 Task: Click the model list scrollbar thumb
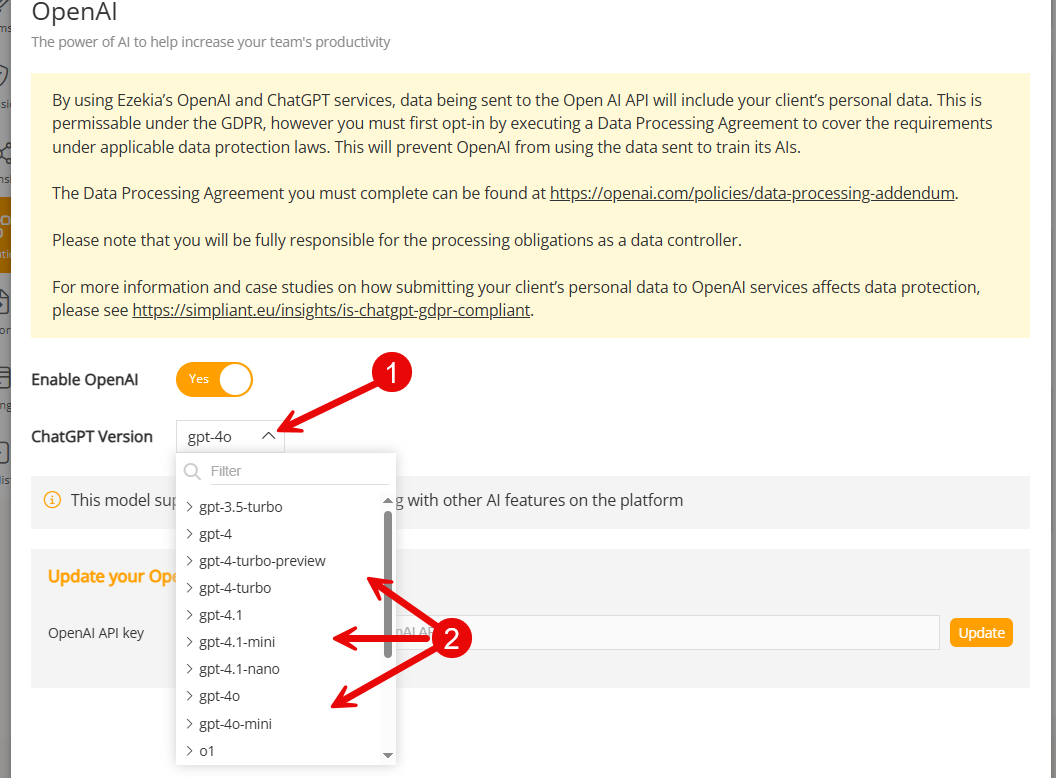click(387, 584)
